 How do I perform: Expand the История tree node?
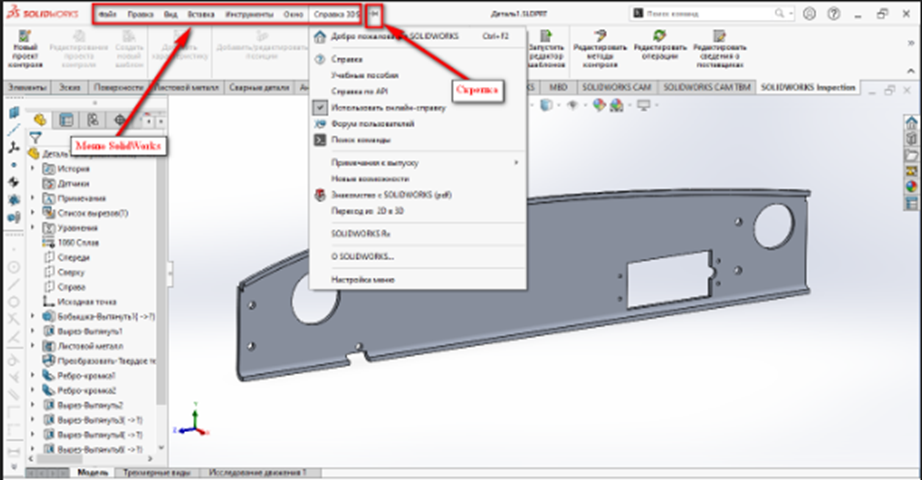(33, 169)
